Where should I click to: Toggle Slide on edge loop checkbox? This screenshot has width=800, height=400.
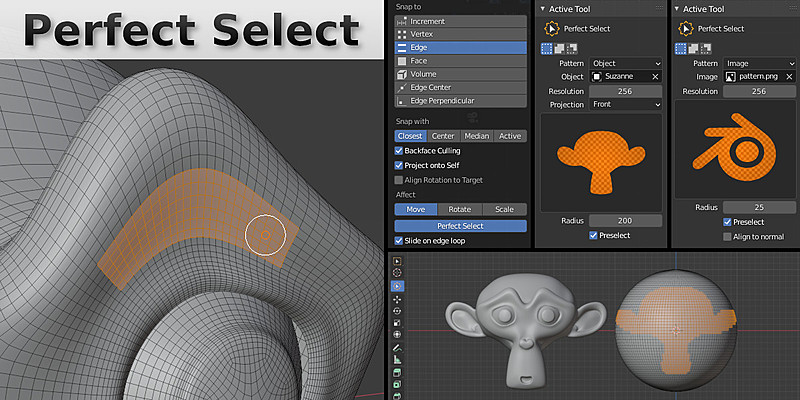click(x=398, y=241)
